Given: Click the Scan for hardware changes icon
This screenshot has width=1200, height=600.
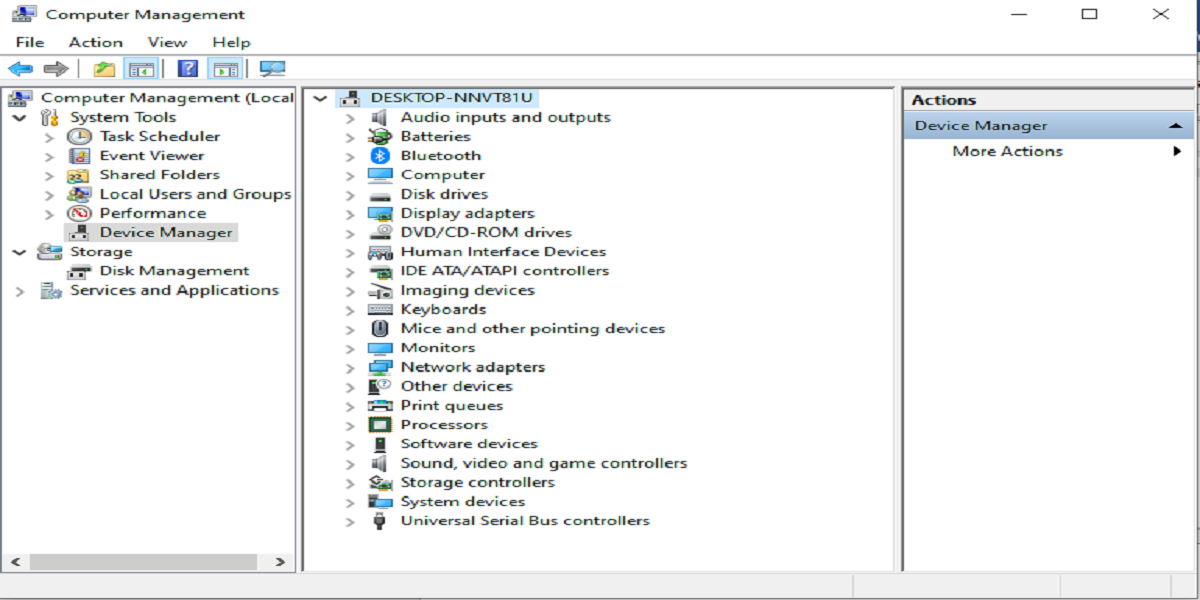Looking at the screenshot, I should tap(272, 69).
